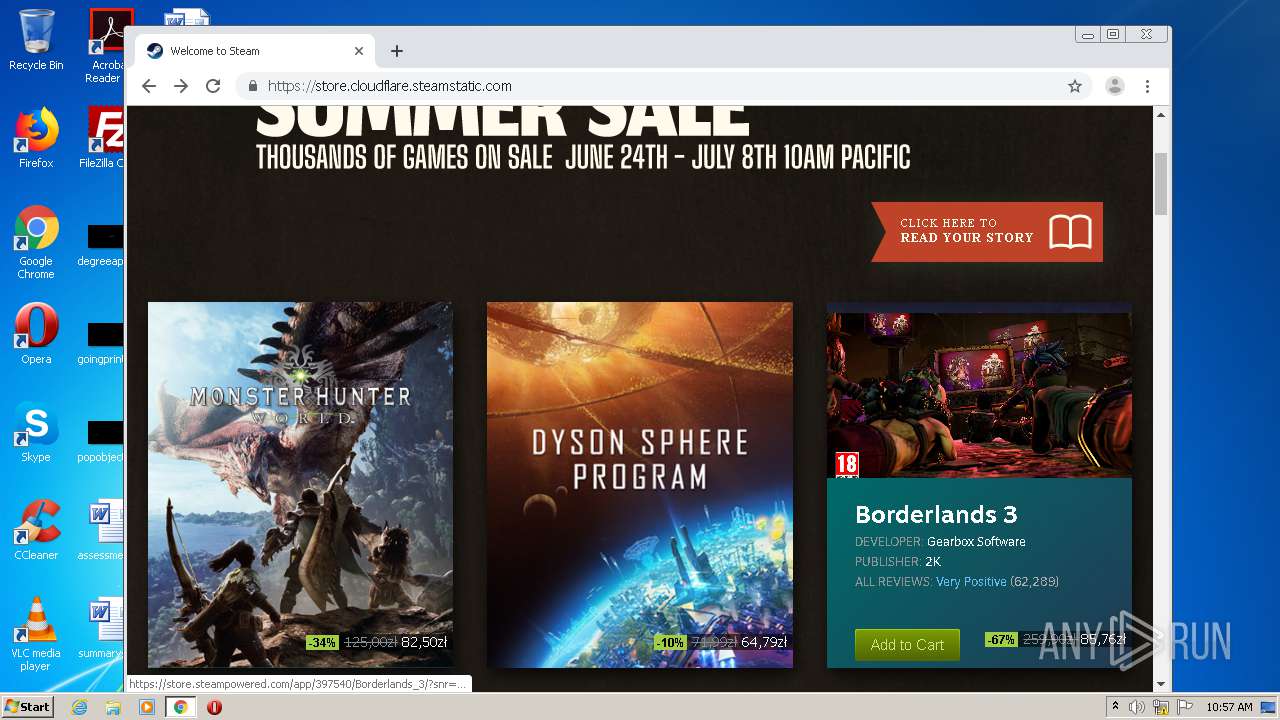Click the page scroll-down arrow
Screen dimensions: 1280x720
[1161, 684]
